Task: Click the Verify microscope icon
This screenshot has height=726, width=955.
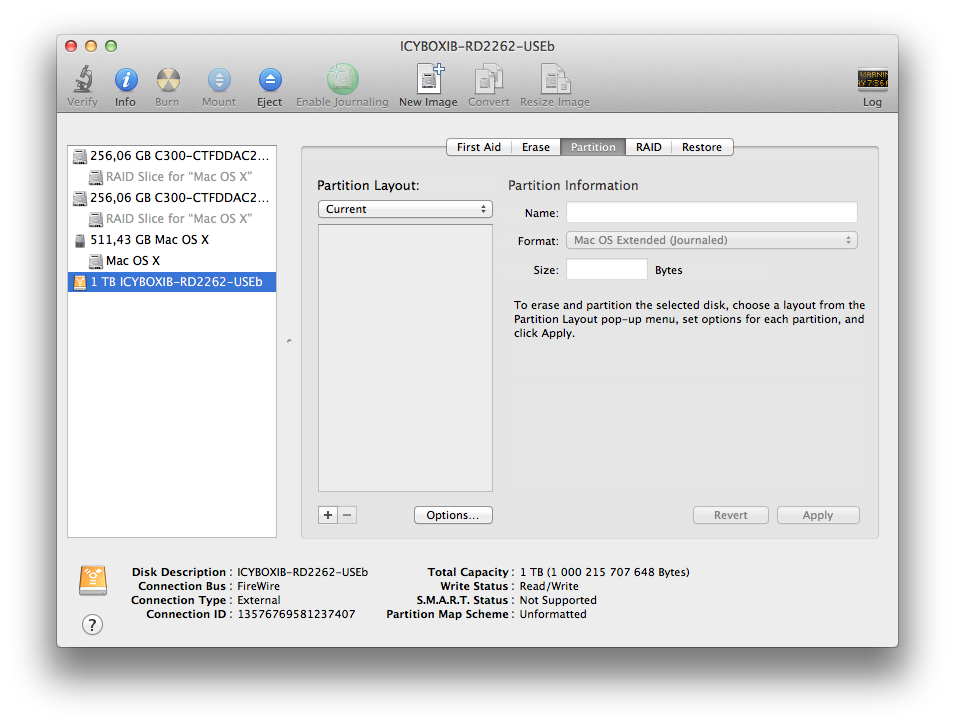Action: pos(83,79)
